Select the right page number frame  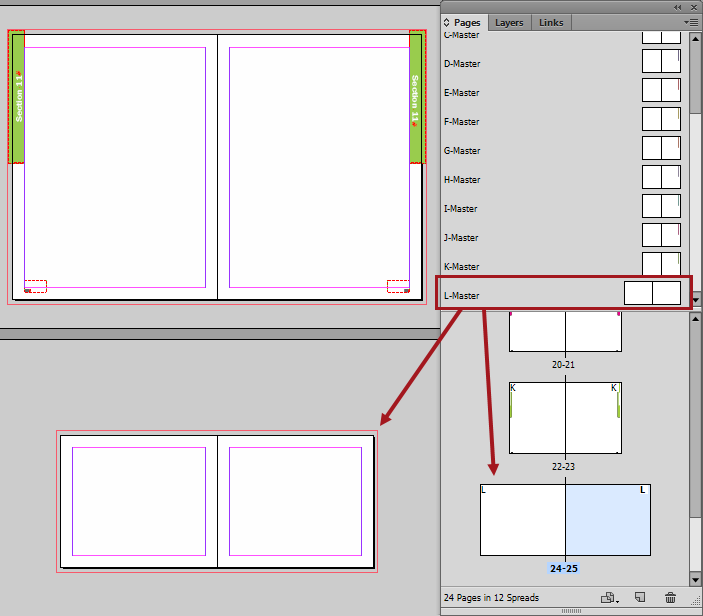(x=398, y=286)
